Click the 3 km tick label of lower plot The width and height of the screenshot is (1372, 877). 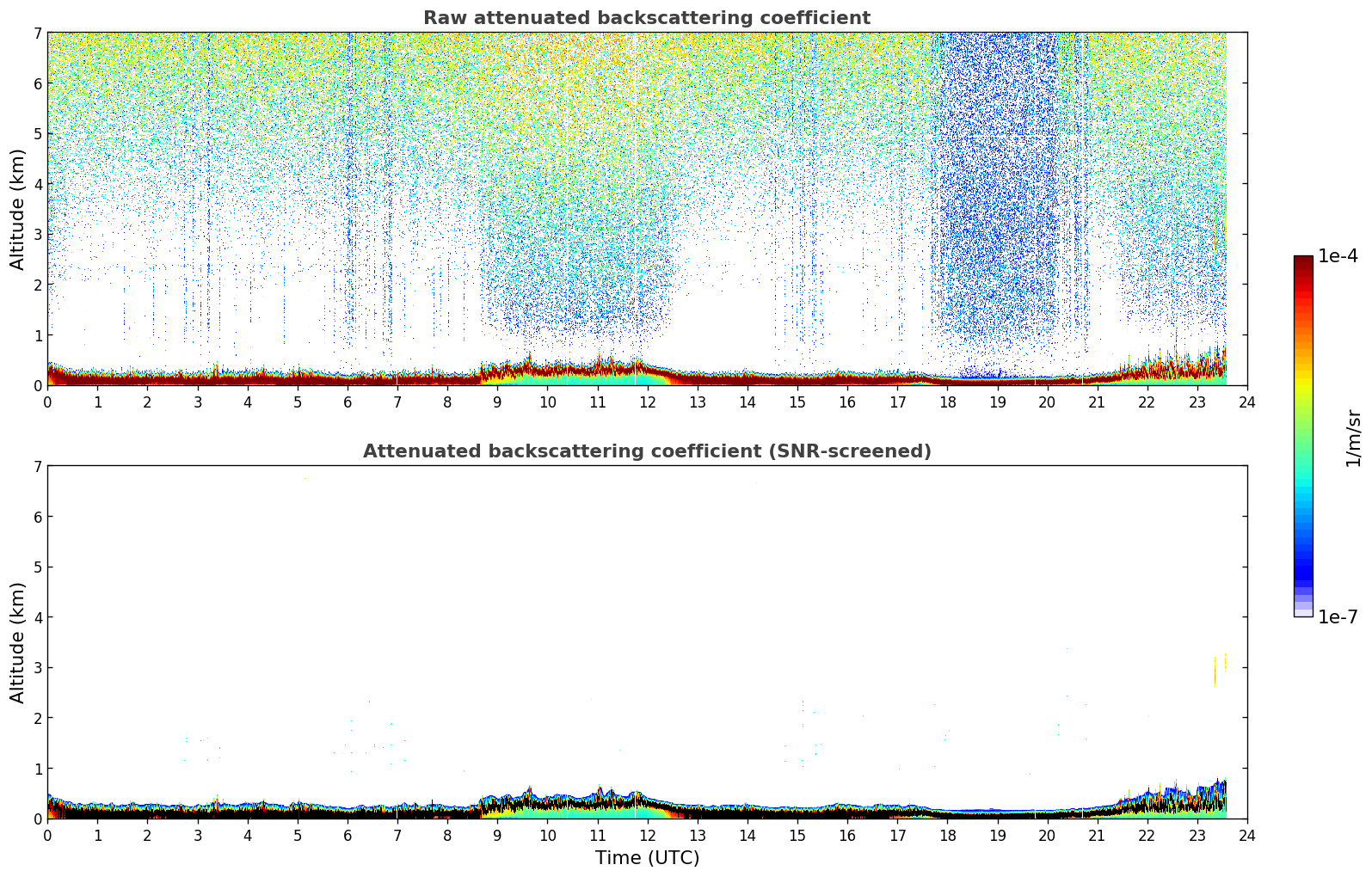[x=37, y=668]
